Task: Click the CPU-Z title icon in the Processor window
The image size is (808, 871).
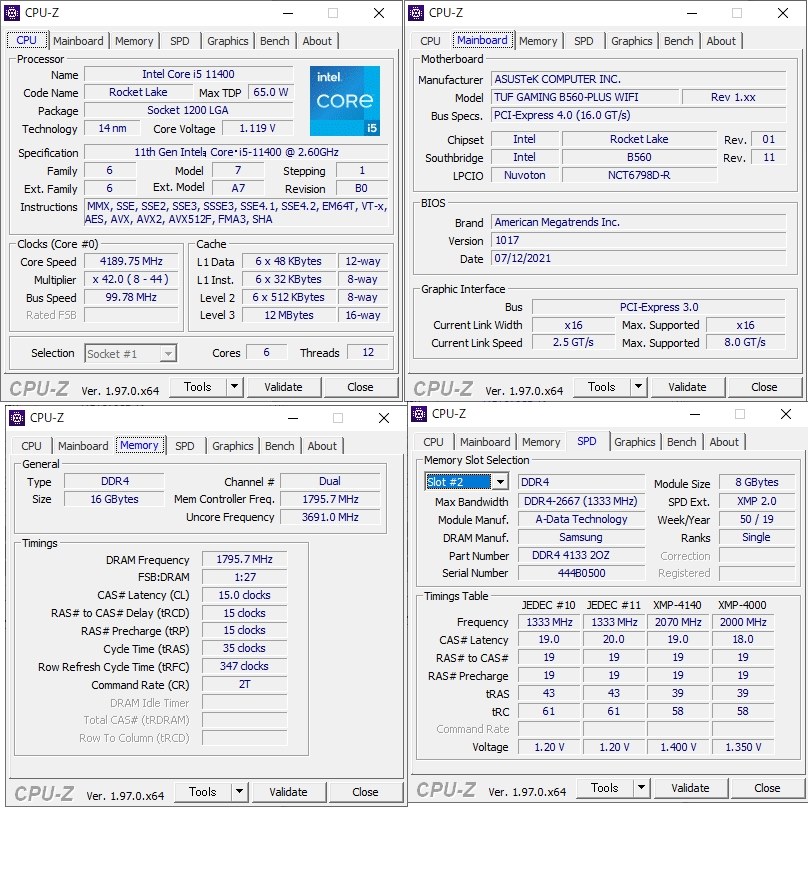Action: [12, 13]
